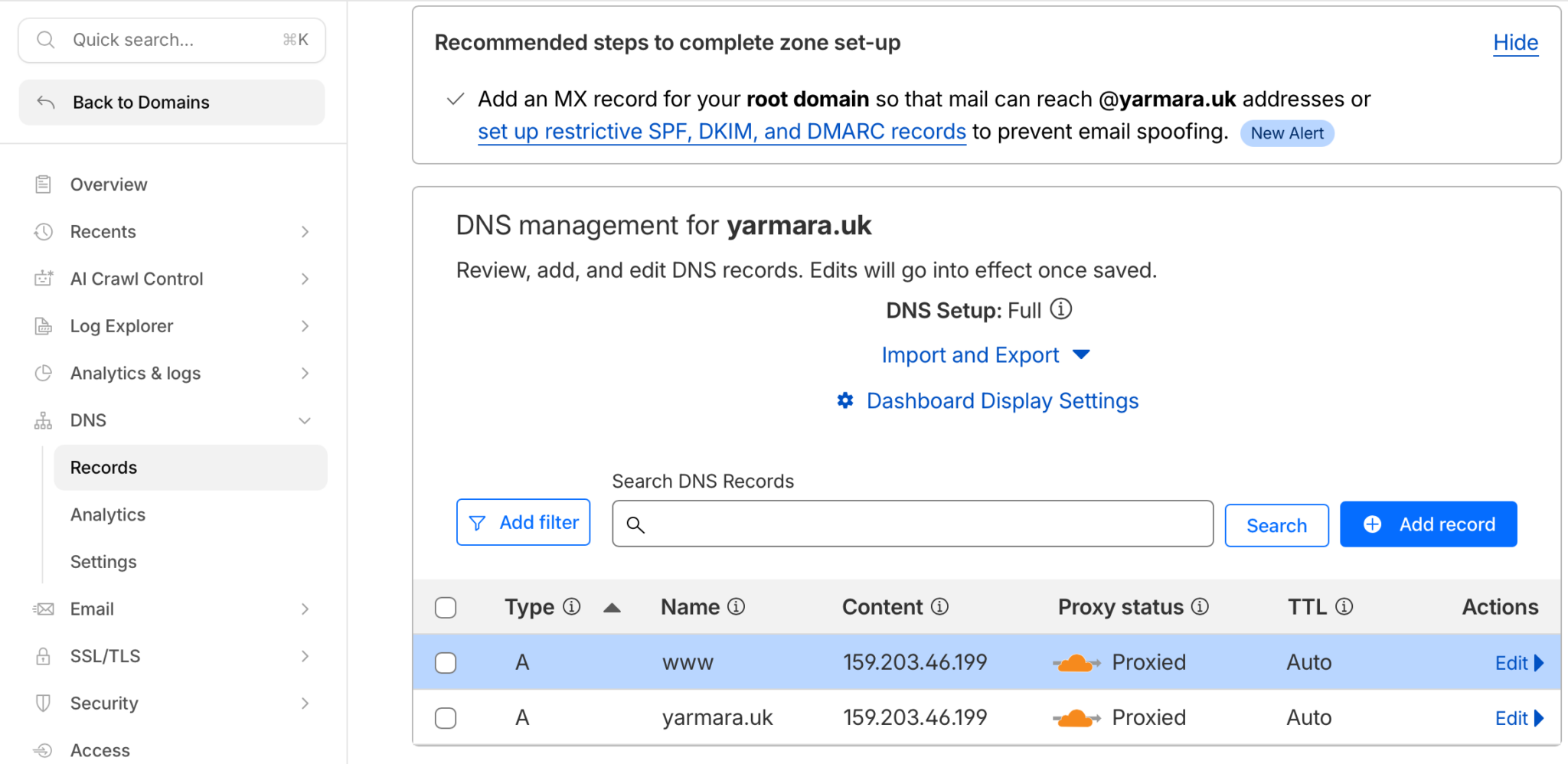The width and height of the screenshot is (1568, 764).
Task: Click the TTL column info icon
Action: pyautogui.click(x=1344, y=607)
